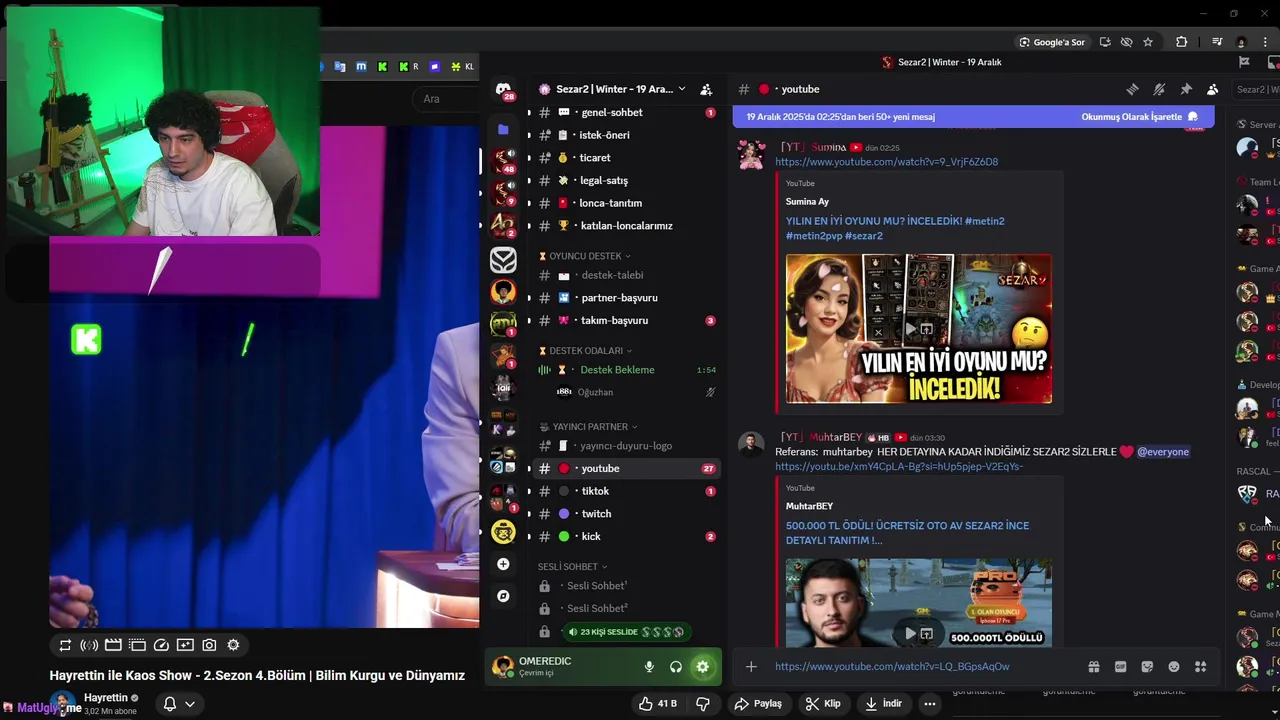This screenshot has height=720, width=1280.
Task: Open user settings gear in Discord
Action: tap(703, 667)
